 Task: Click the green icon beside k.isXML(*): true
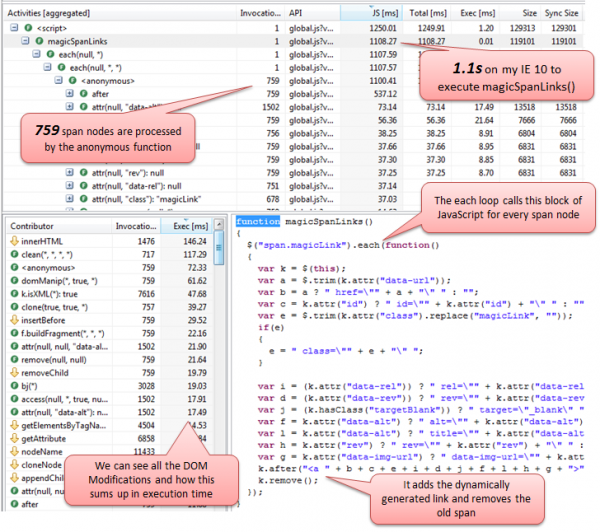pos(14,294)
